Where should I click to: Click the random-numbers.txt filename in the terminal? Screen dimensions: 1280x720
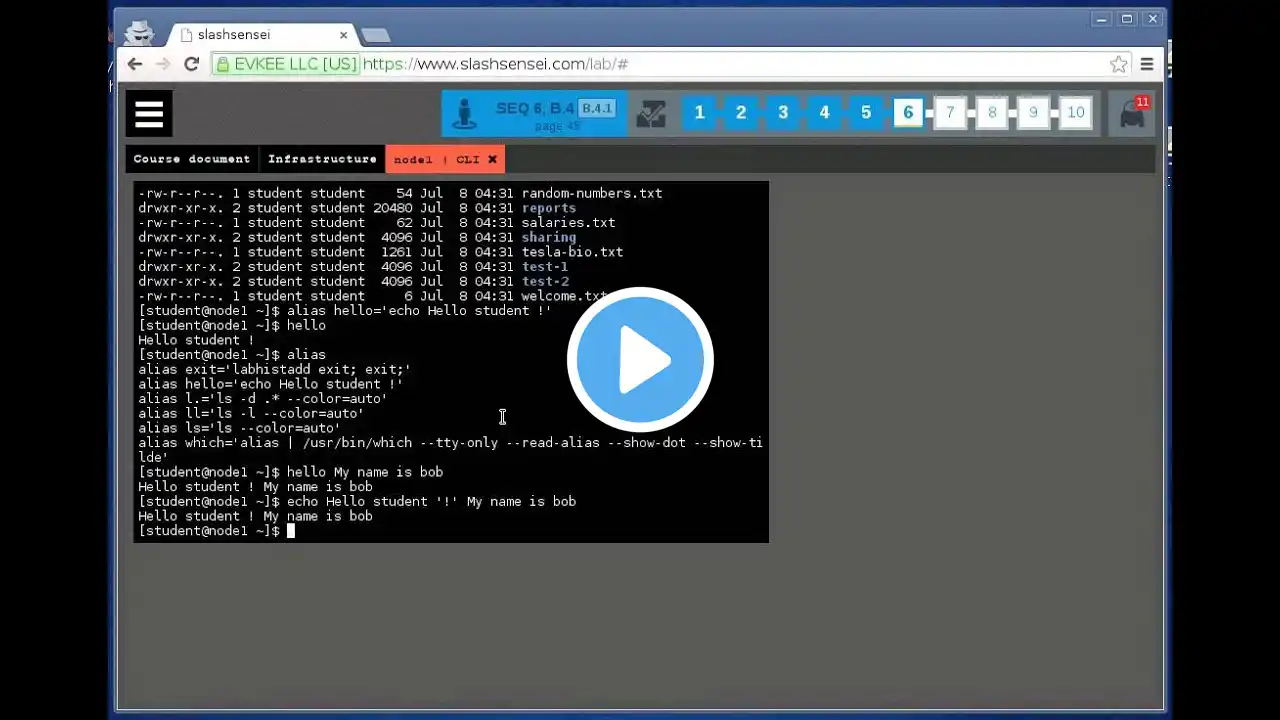pos(592,193)
